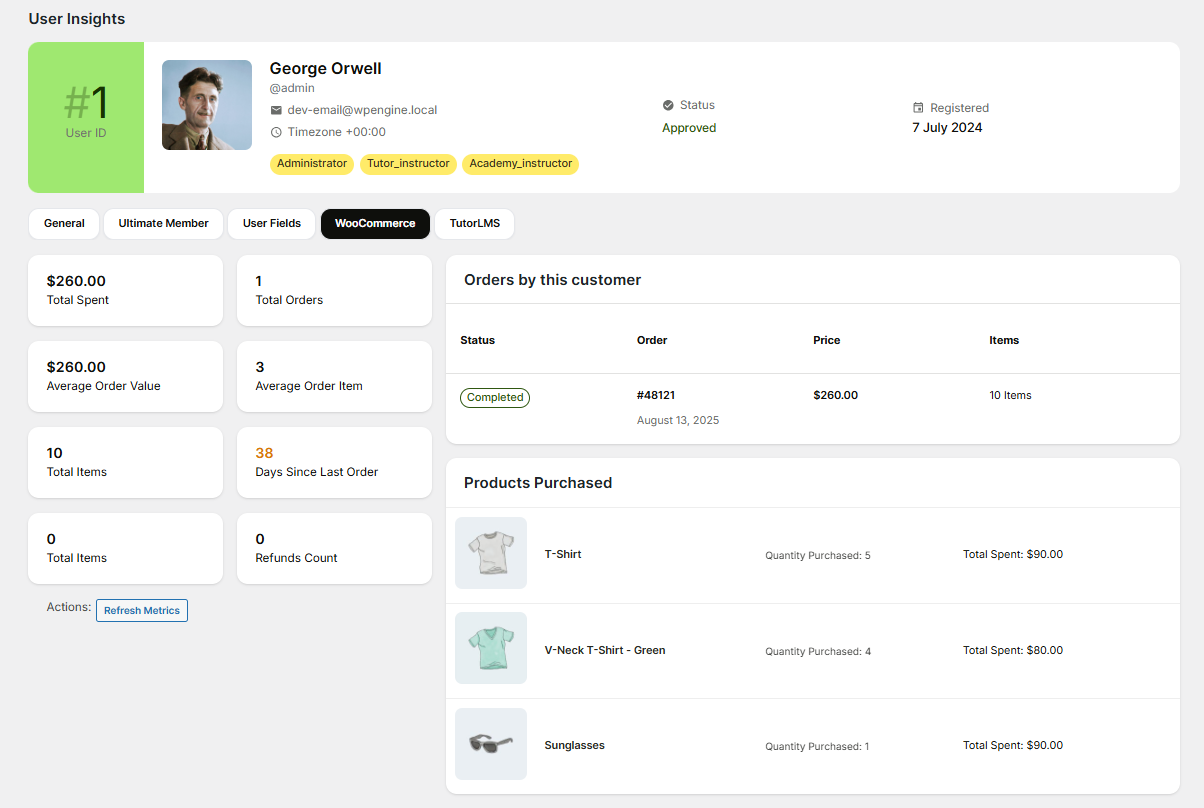The height and width of the screenshot is (808, 1204).
Task: Open the T-Shirt product thumbnail
Action: pos(491,553)
